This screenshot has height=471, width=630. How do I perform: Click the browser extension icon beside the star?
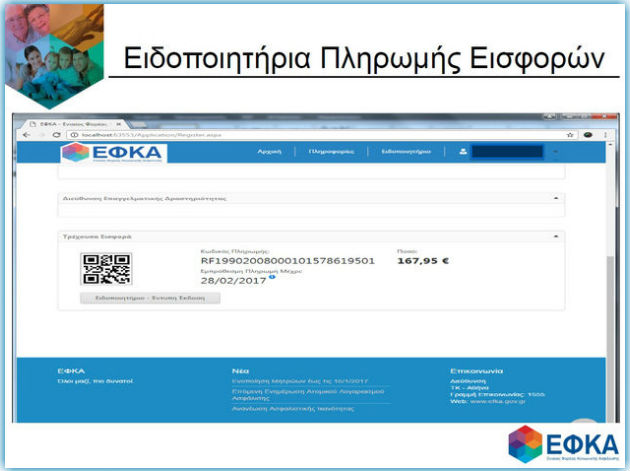coord(588,135)
